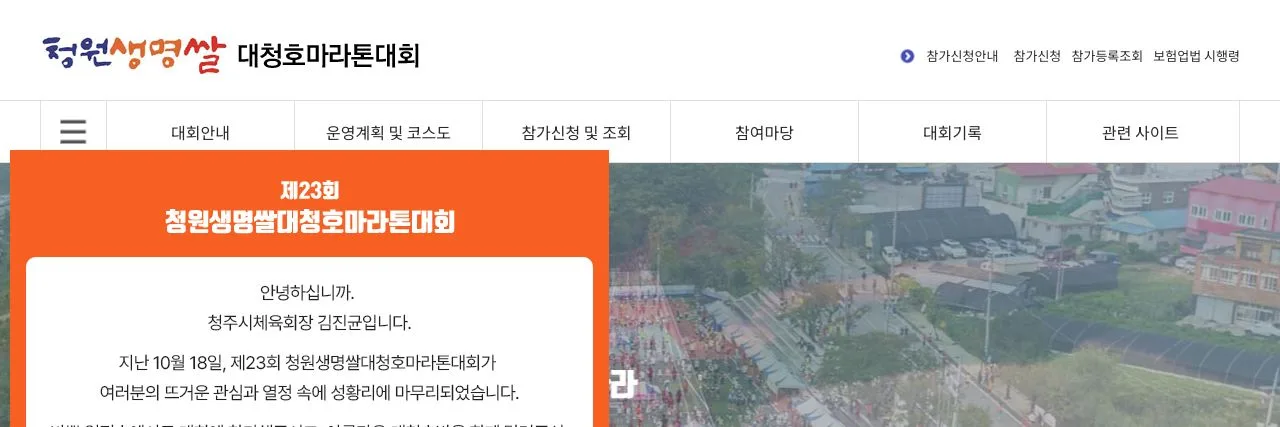This screenshot has height=427, width=1280.
Task: Open the 관련 사이트 menu
Action: [x=1140, y=132]
